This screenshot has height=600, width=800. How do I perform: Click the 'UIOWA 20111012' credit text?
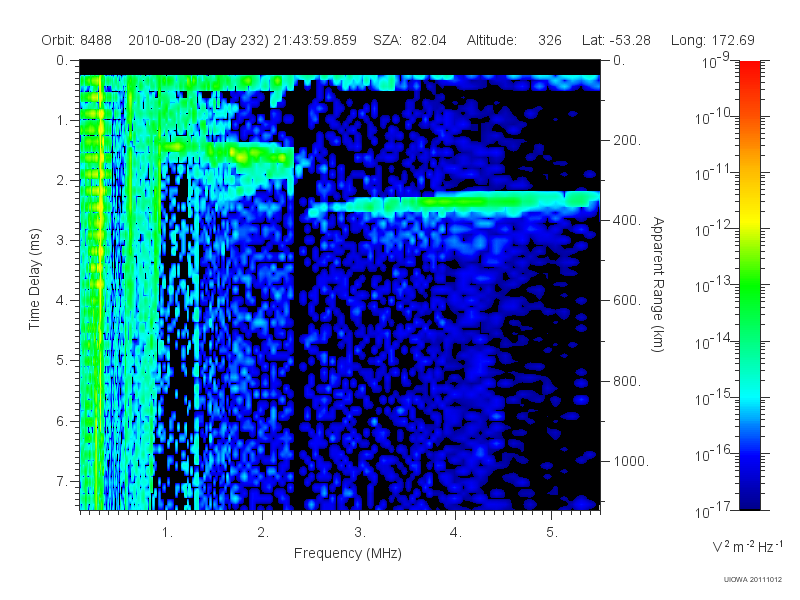tap(753, 579)
